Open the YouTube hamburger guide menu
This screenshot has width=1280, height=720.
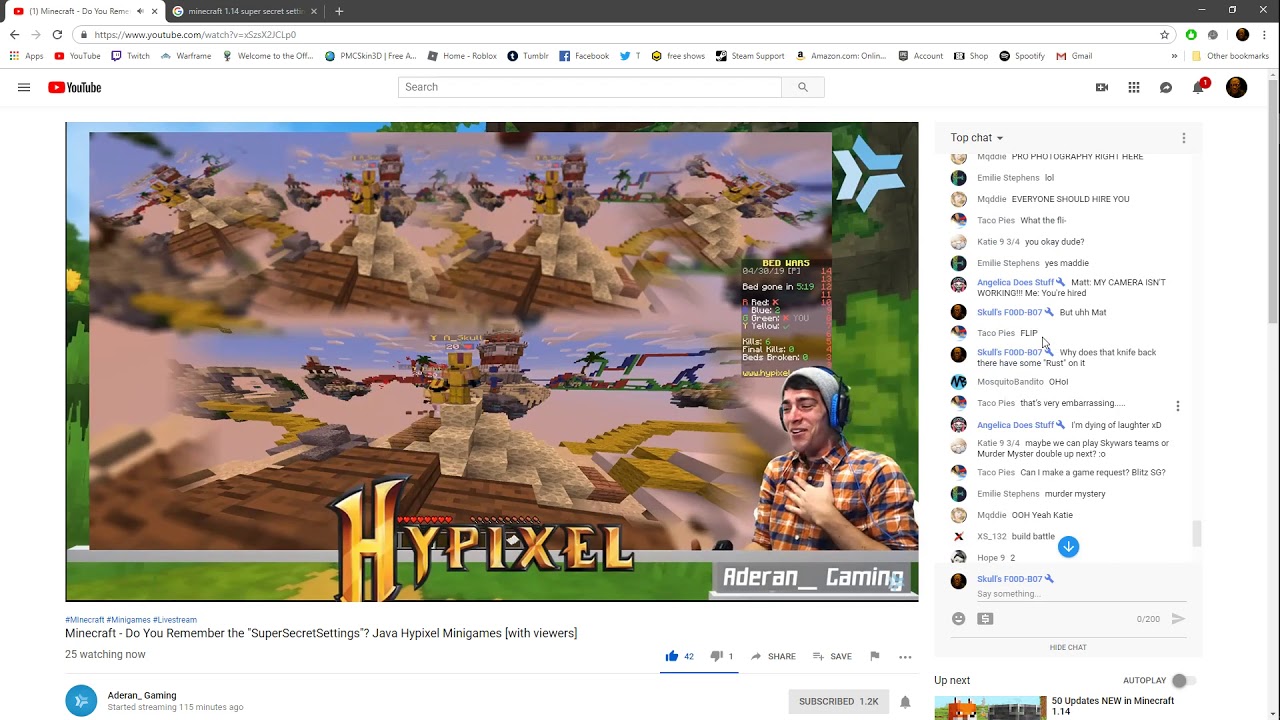pyautogui.click(x=24, y=87)
